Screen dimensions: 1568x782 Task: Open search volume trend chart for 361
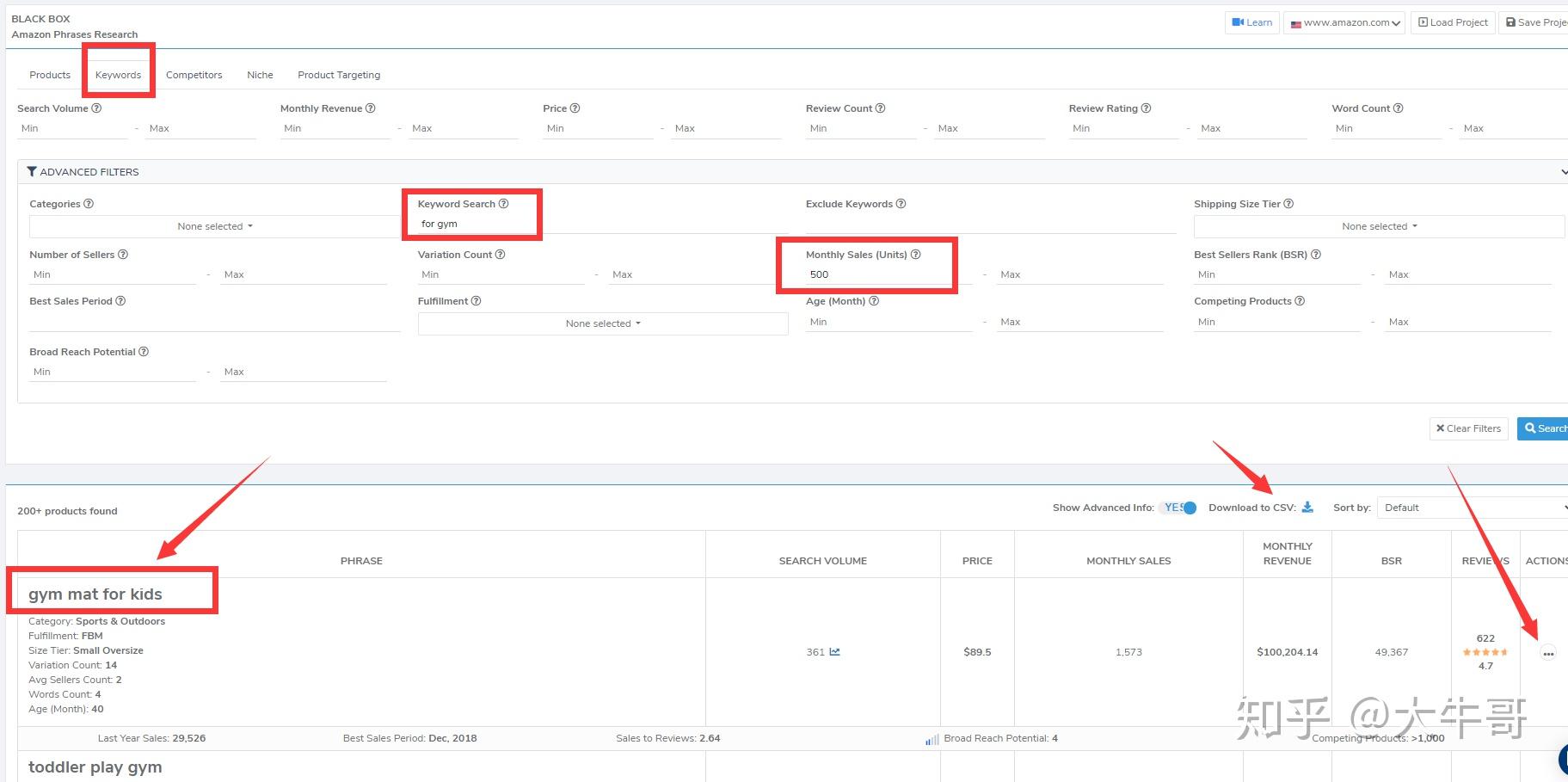(834, 652)
